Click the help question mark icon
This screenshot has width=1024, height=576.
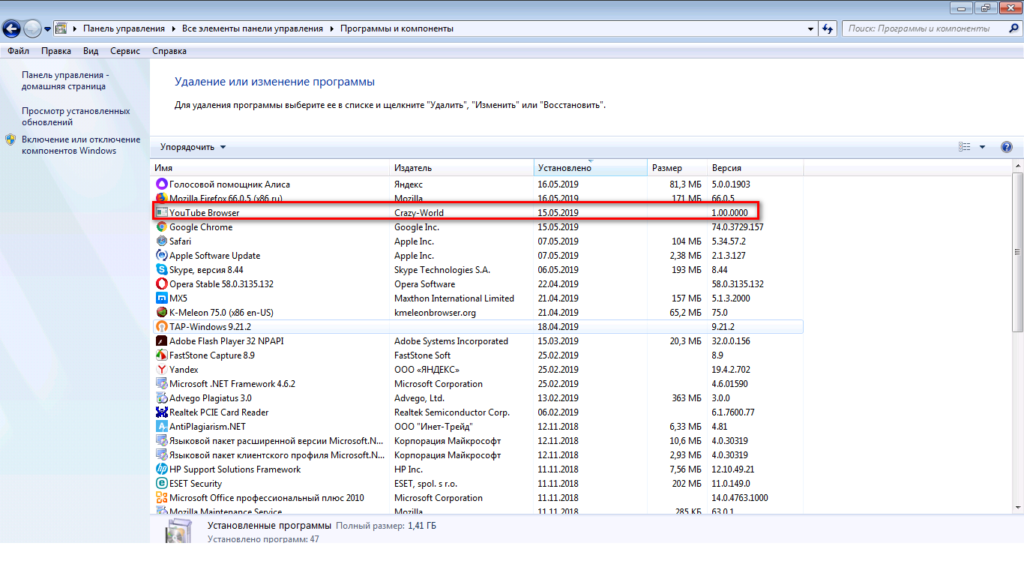pos(1006,147)
